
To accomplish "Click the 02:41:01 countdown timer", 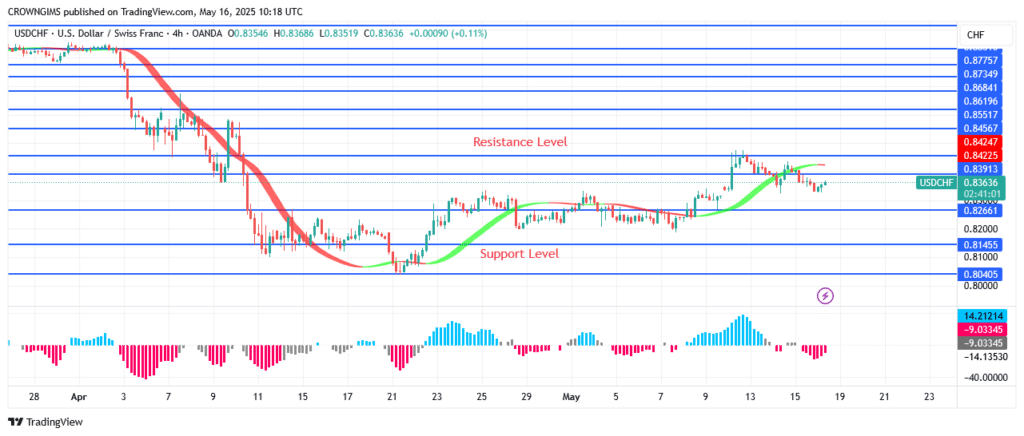I will pos(982,194).
